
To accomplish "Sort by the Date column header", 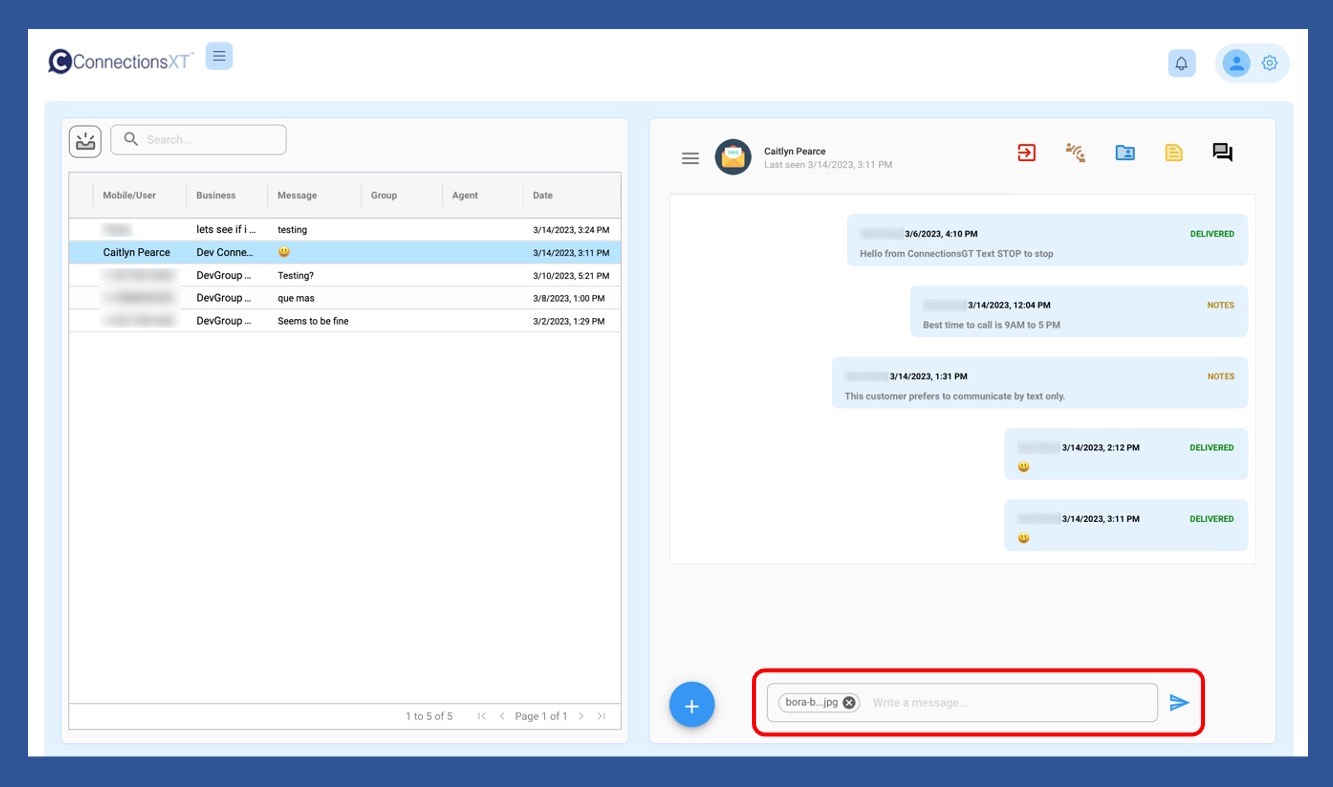I will coord(543,196).
